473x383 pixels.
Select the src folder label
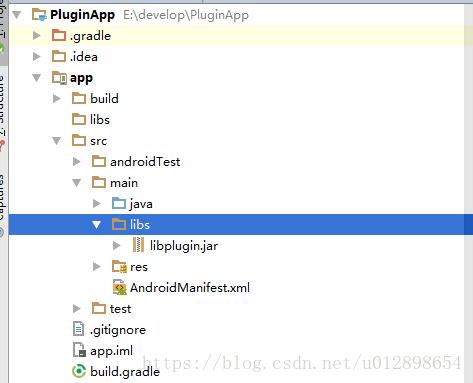pos(99,141)
